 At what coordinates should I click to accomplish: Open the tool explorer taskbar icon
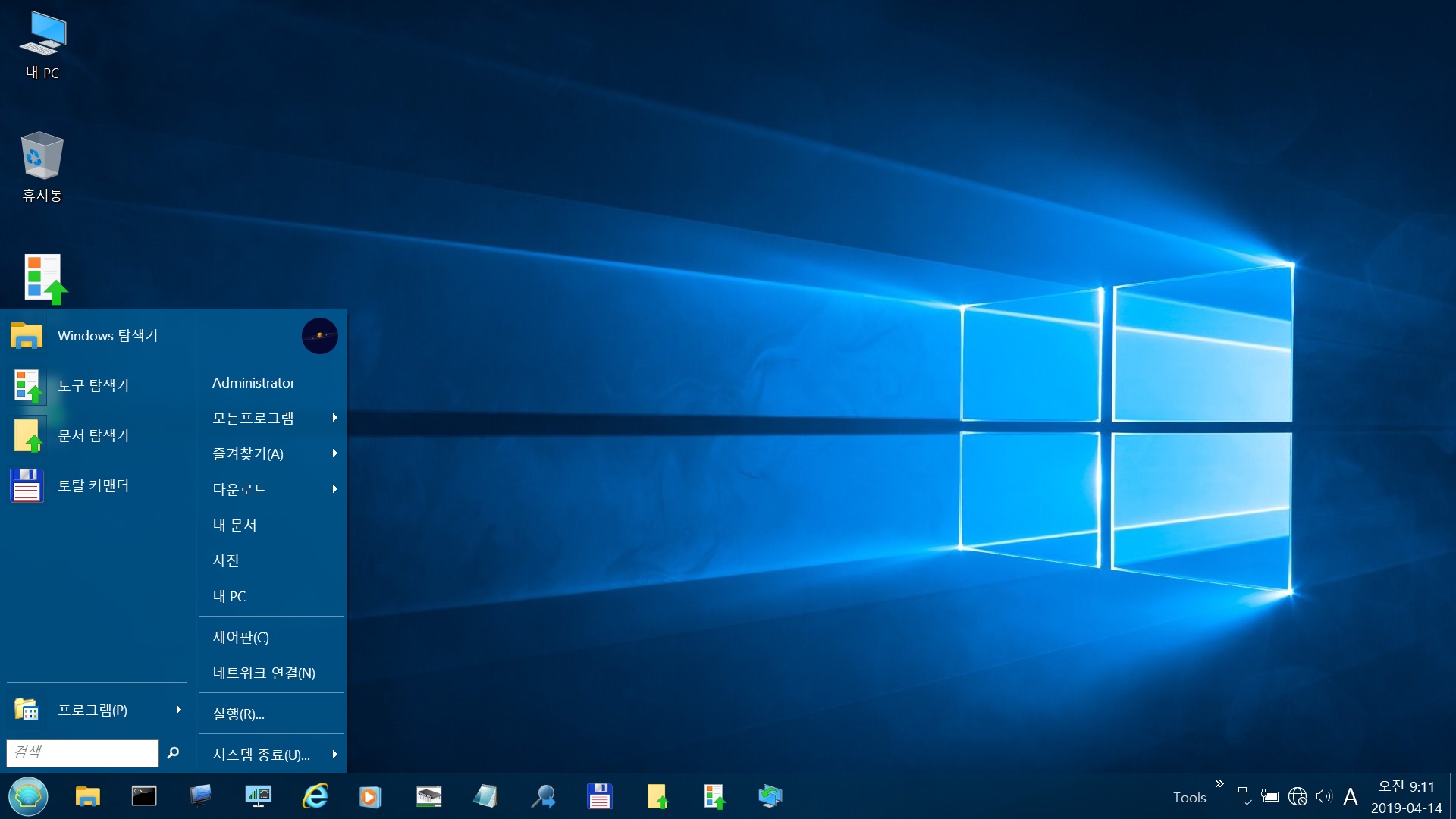point(714,796)
